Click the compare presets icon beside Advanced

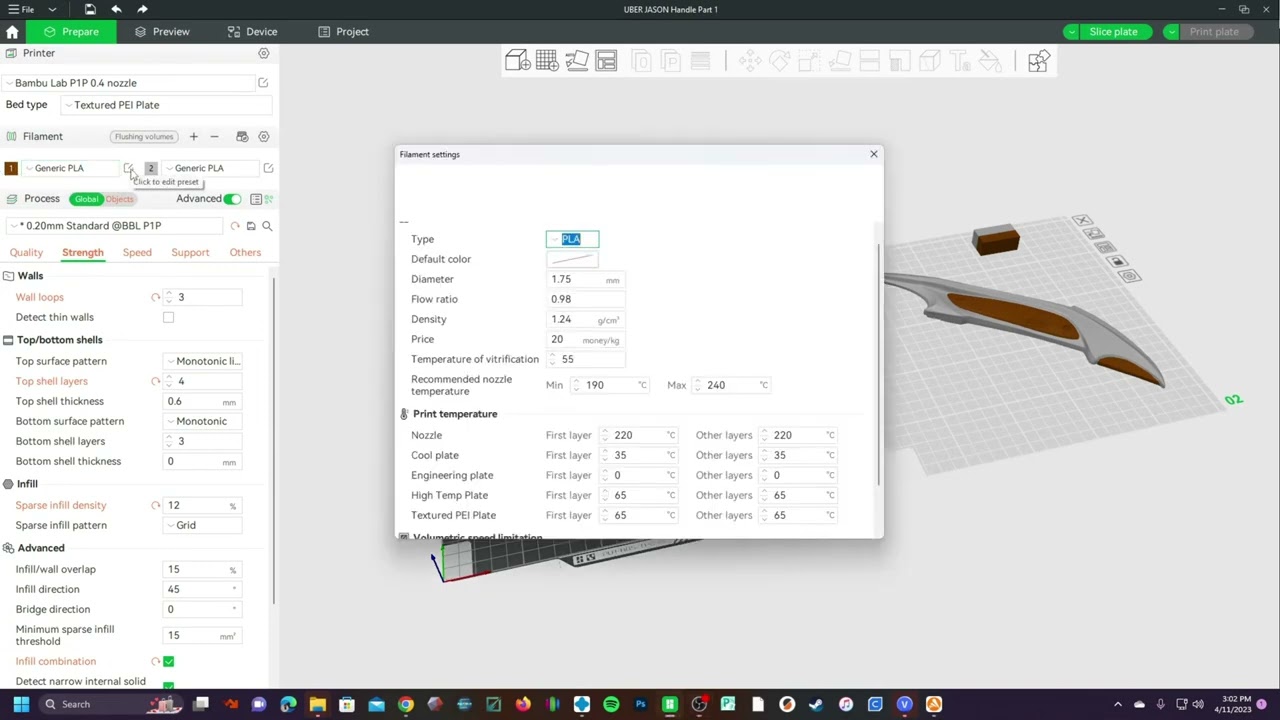[256, 199]
